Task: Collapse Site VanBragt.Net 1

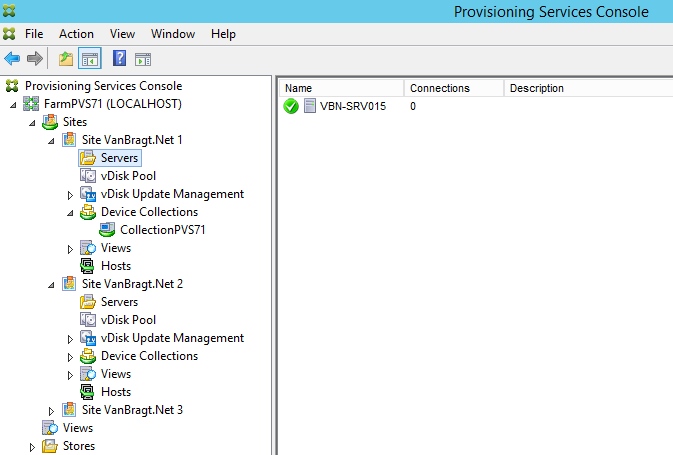Action: 51,141
